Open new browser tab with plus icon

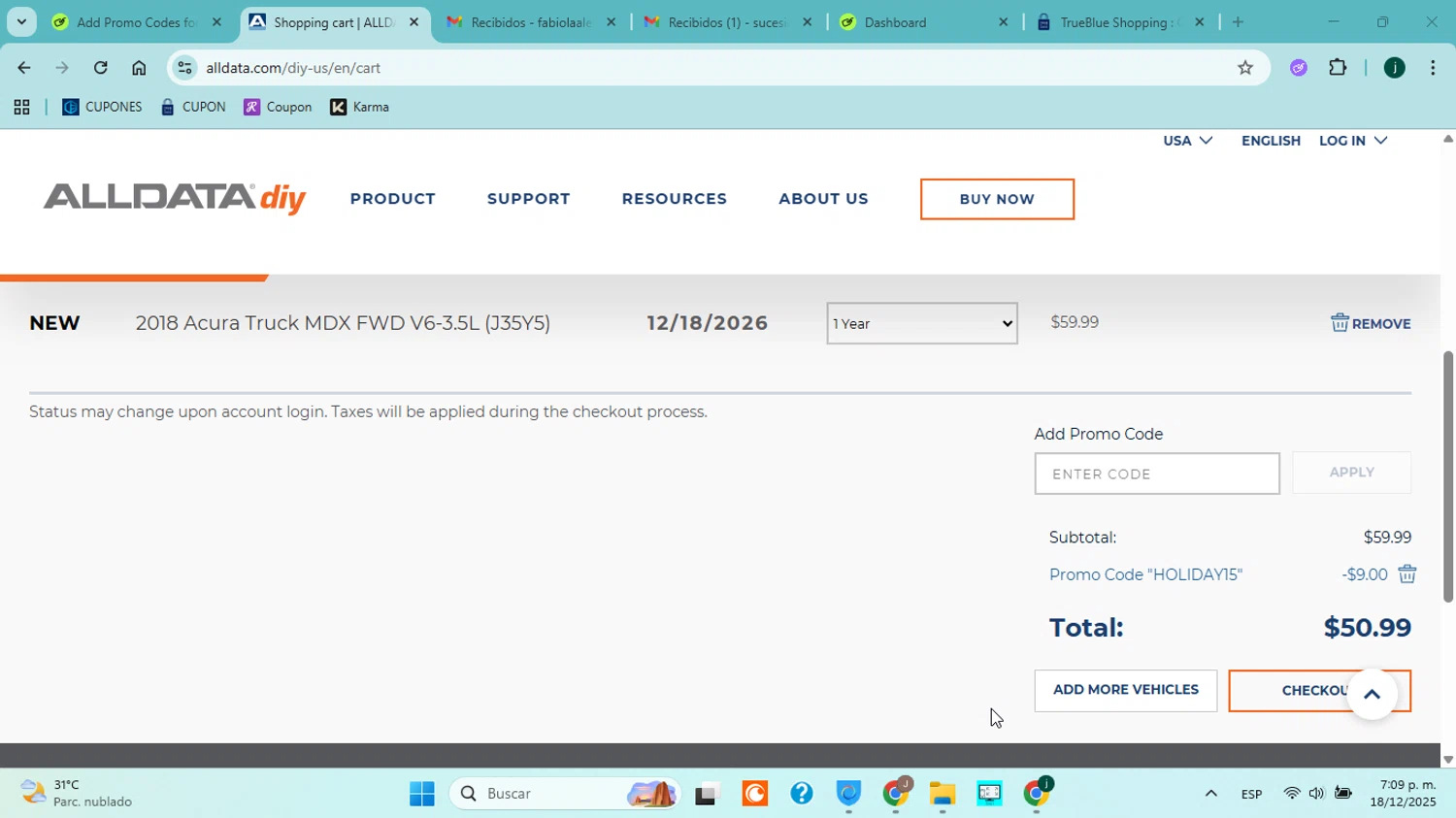tap(1238, 22)
